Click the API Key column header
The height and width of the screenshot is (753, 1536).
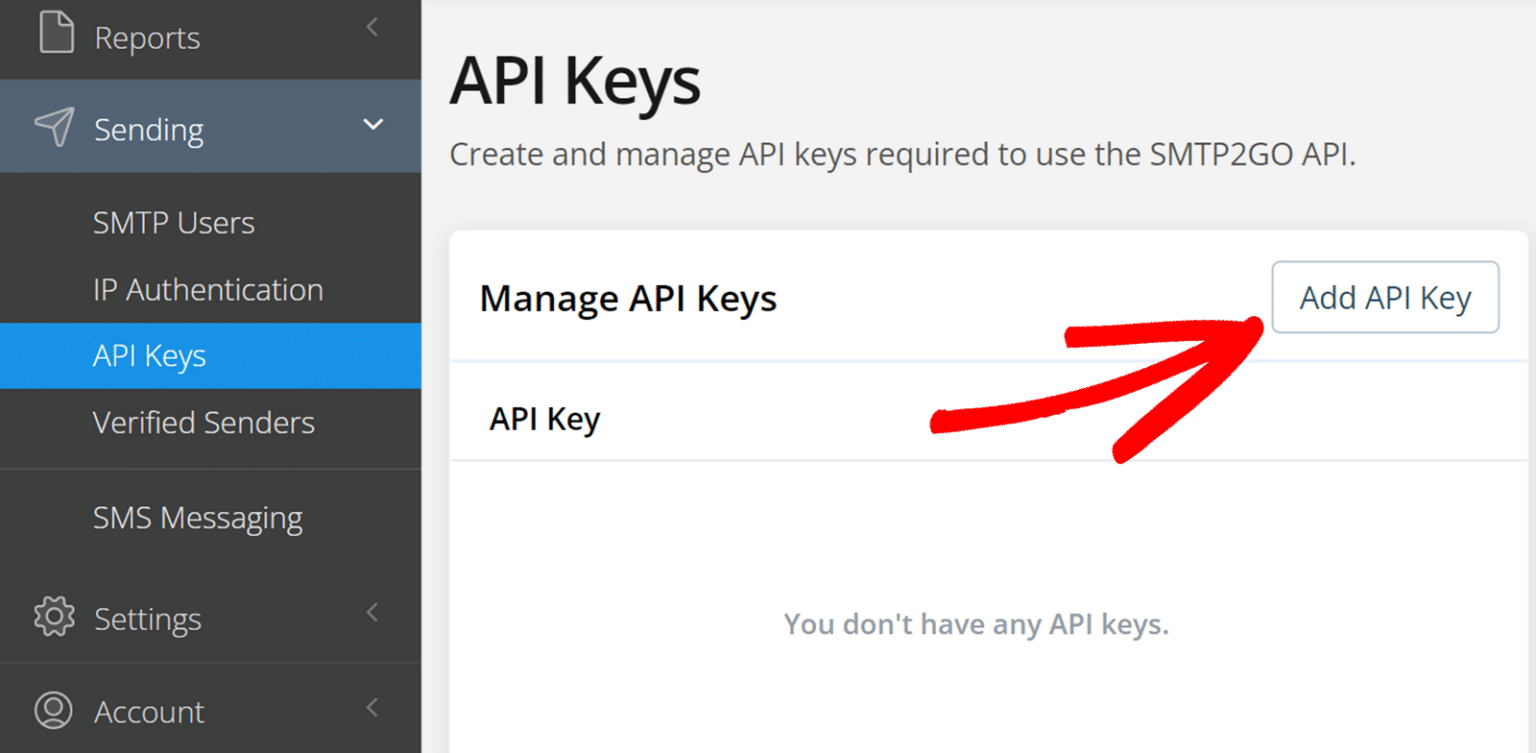544,419
